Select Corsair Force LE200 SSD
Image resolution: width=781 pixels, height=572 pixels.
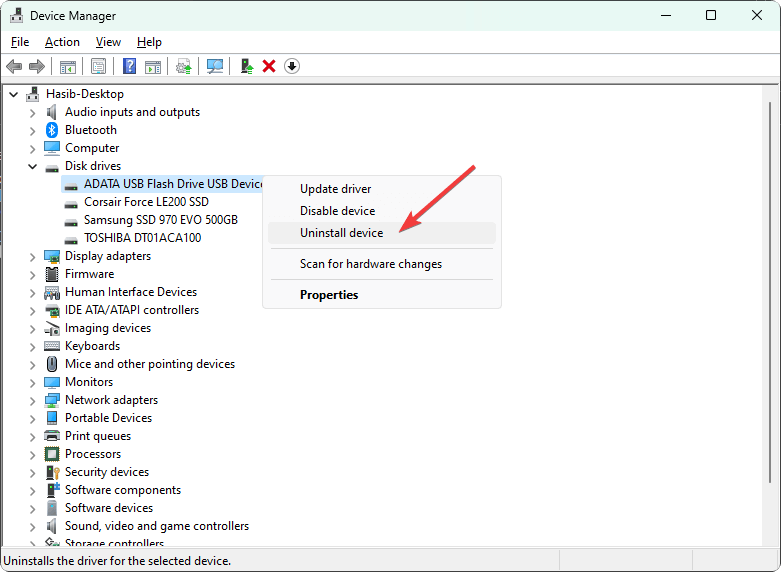click(146, 202)
